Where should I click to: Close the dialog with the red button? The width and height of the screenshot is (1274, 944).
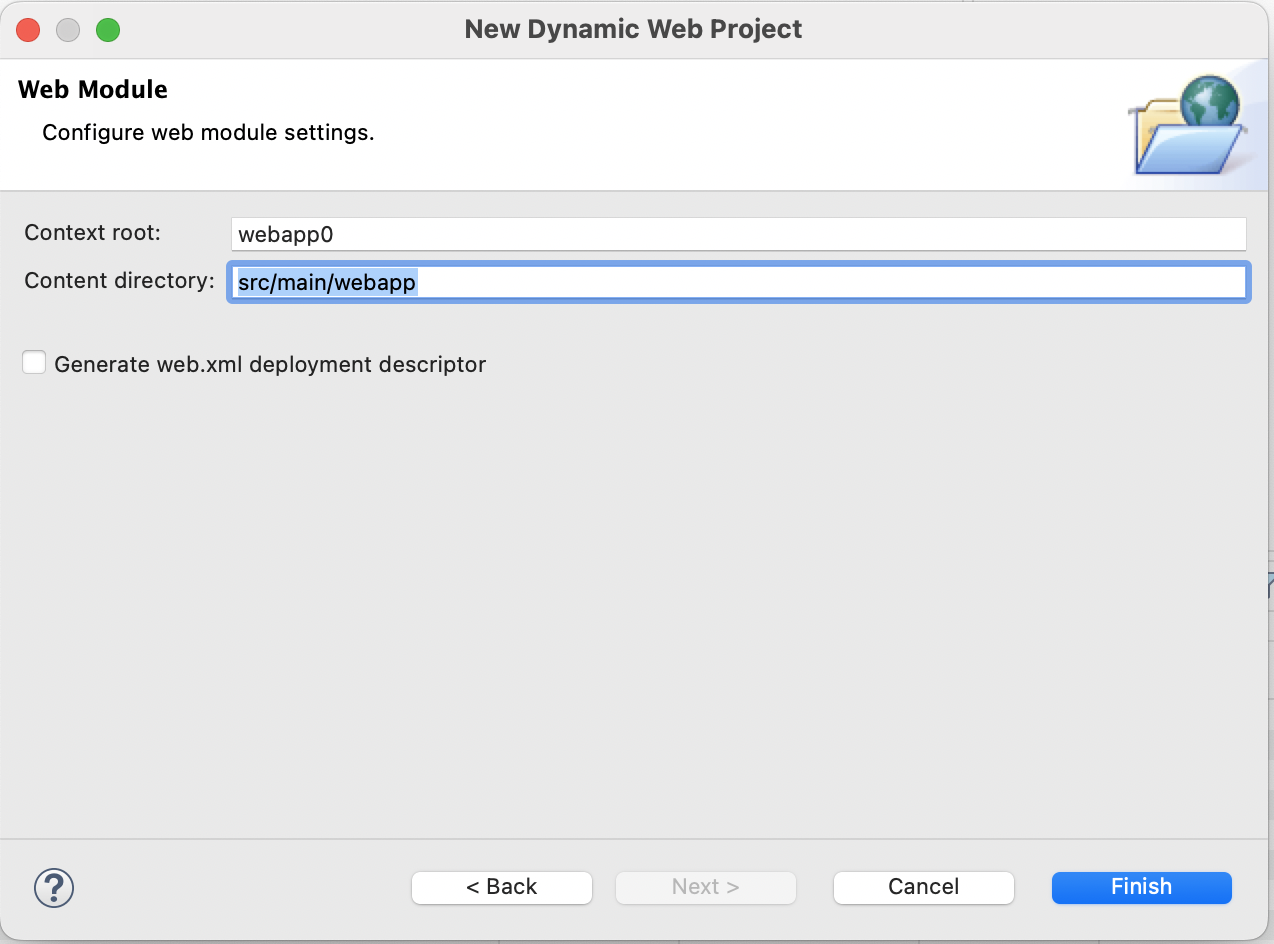28,30
